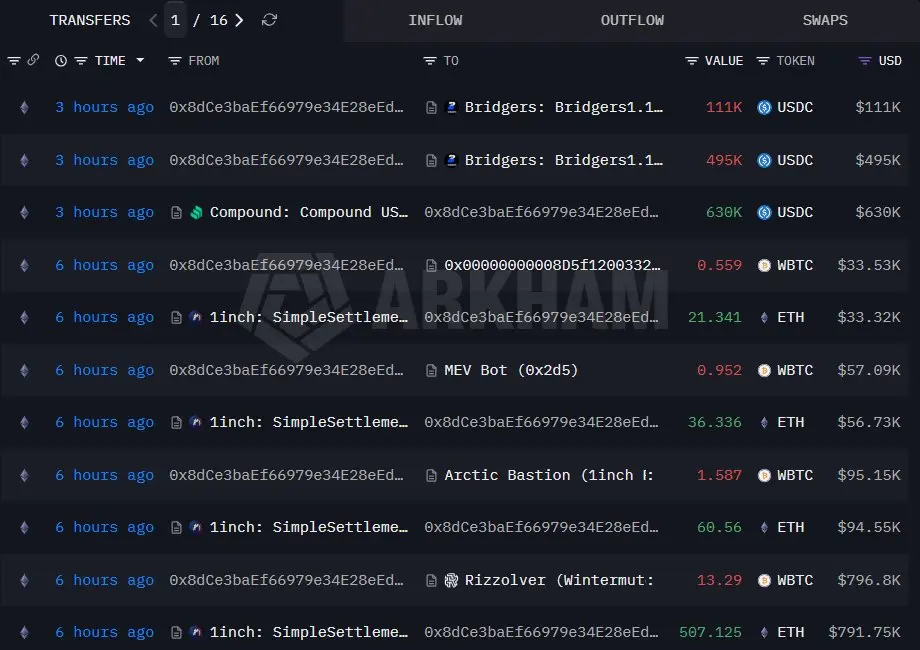Open 1inch sender in 60.56 ETH row
Image resolution: width=920 pixels, height=650 pixels.
(x=309, y=527)
